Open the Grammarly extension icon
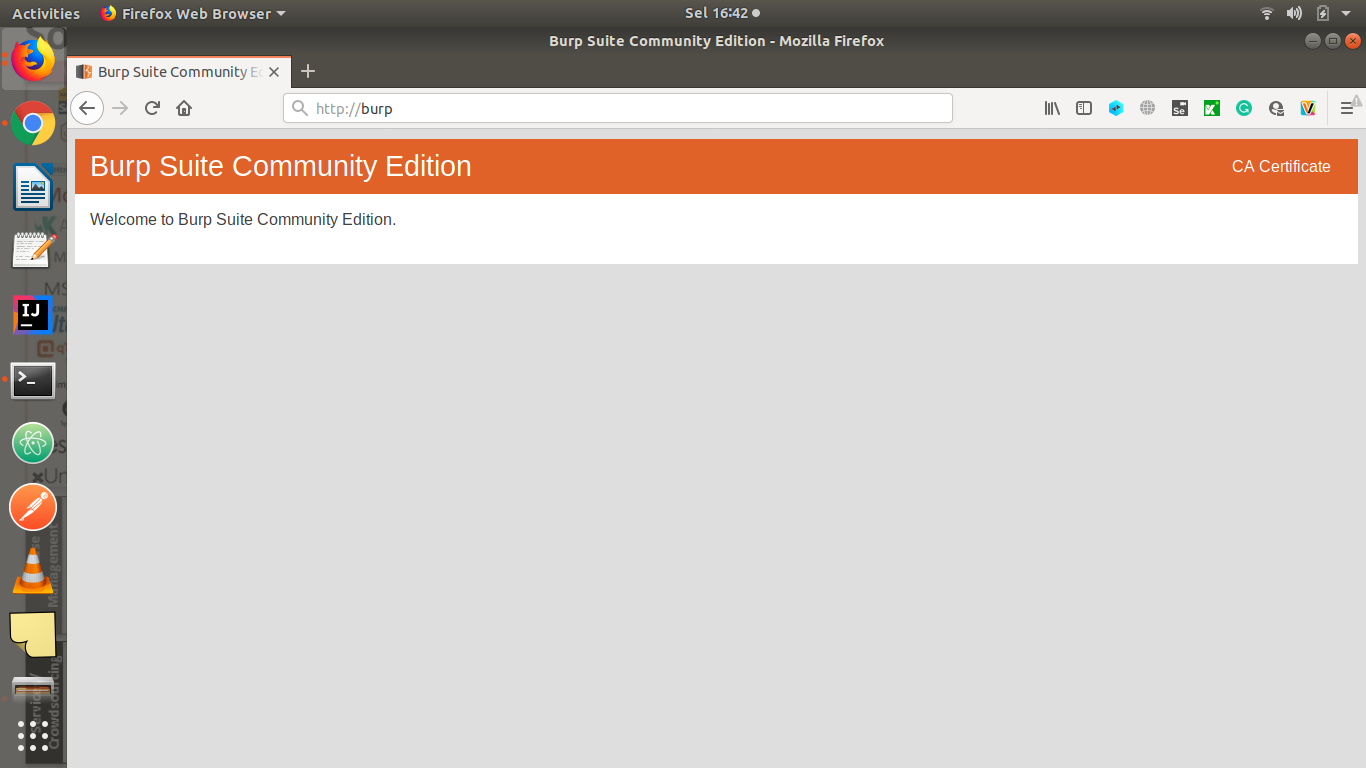Image resolution: width=1366 pixels, height=768 pixels. [x=1244, y=108]
